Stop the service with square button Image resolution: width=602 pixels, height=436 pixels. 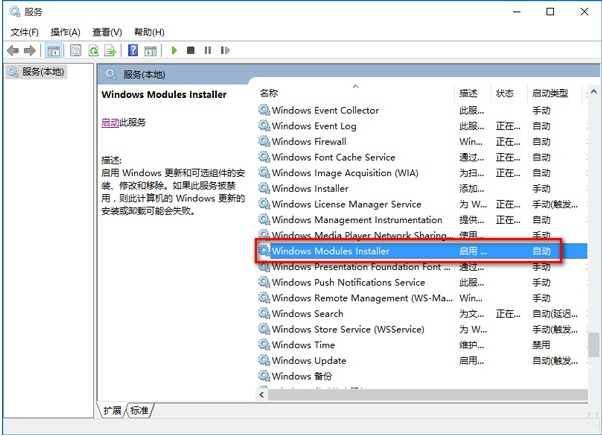coord(190,50)
